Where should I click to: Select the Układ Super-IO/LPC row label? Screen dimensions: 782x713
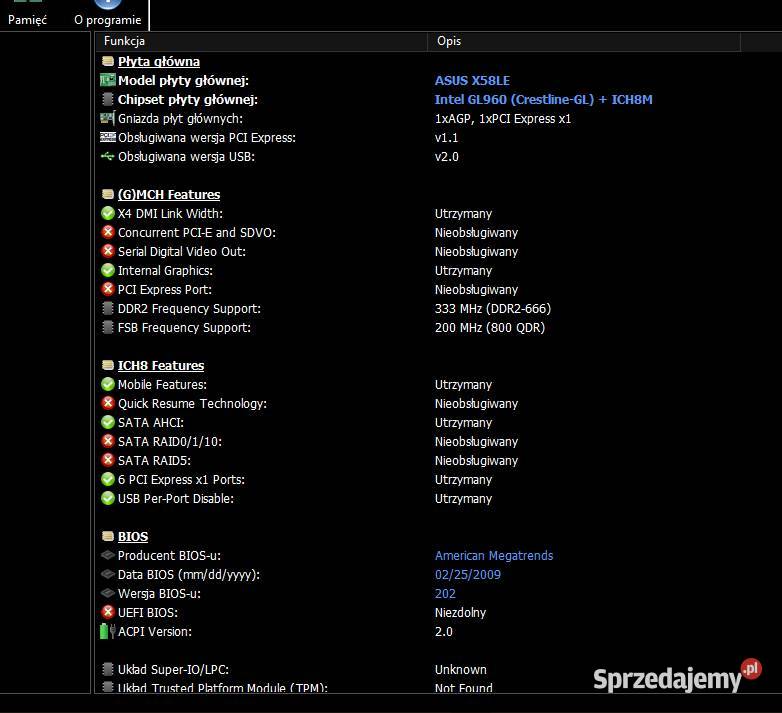click(x=173, y=670)
